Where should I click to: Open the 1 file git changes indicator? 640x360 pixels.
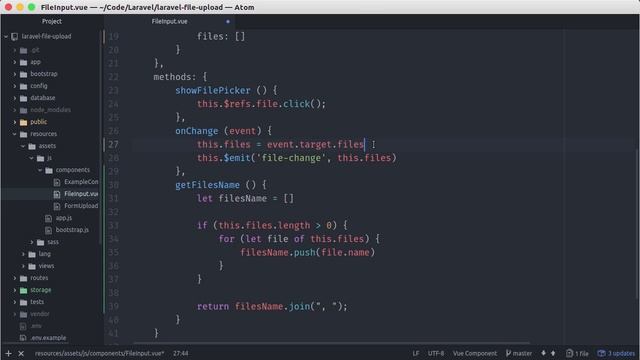coord(577,353)
